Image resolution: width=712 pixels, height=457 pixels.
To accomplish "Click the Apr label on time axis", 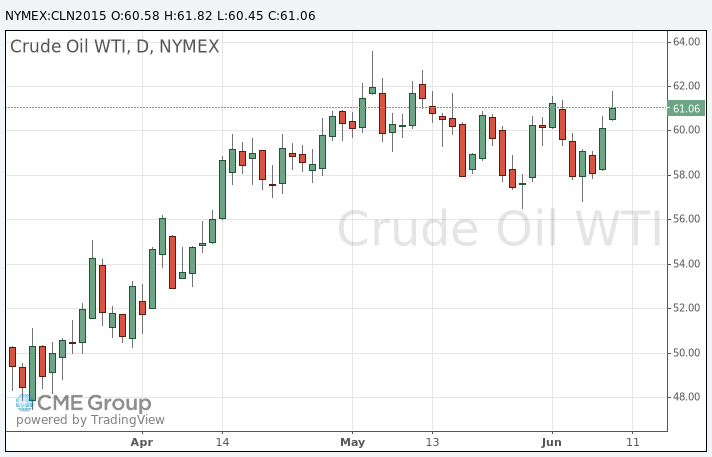I will [x=143, y=441].
